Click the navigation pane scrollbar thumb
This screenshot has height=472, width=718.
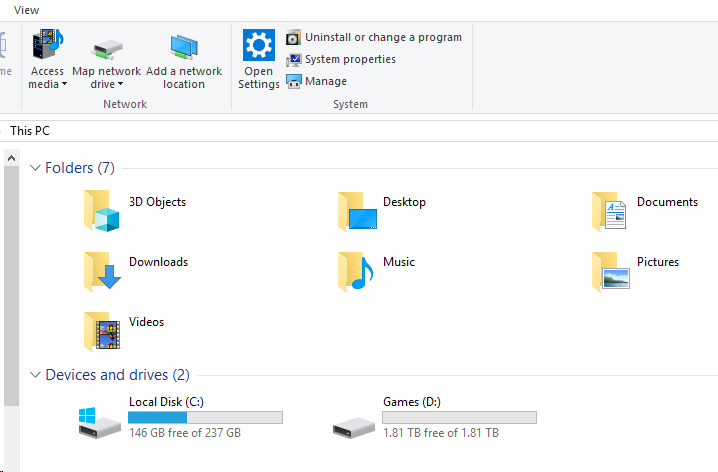click(x=11, y=287)
